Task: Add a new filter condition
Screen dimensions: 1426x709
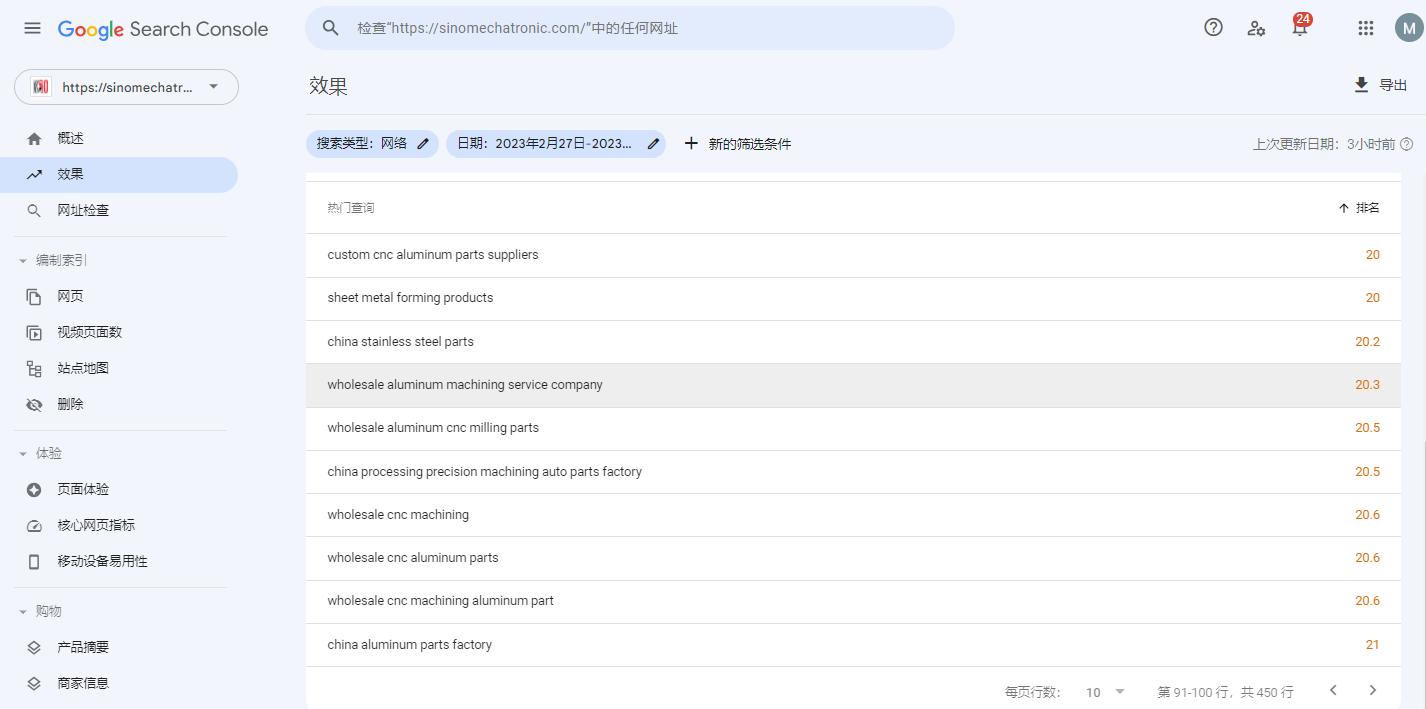Action: (x=737, y=144)
